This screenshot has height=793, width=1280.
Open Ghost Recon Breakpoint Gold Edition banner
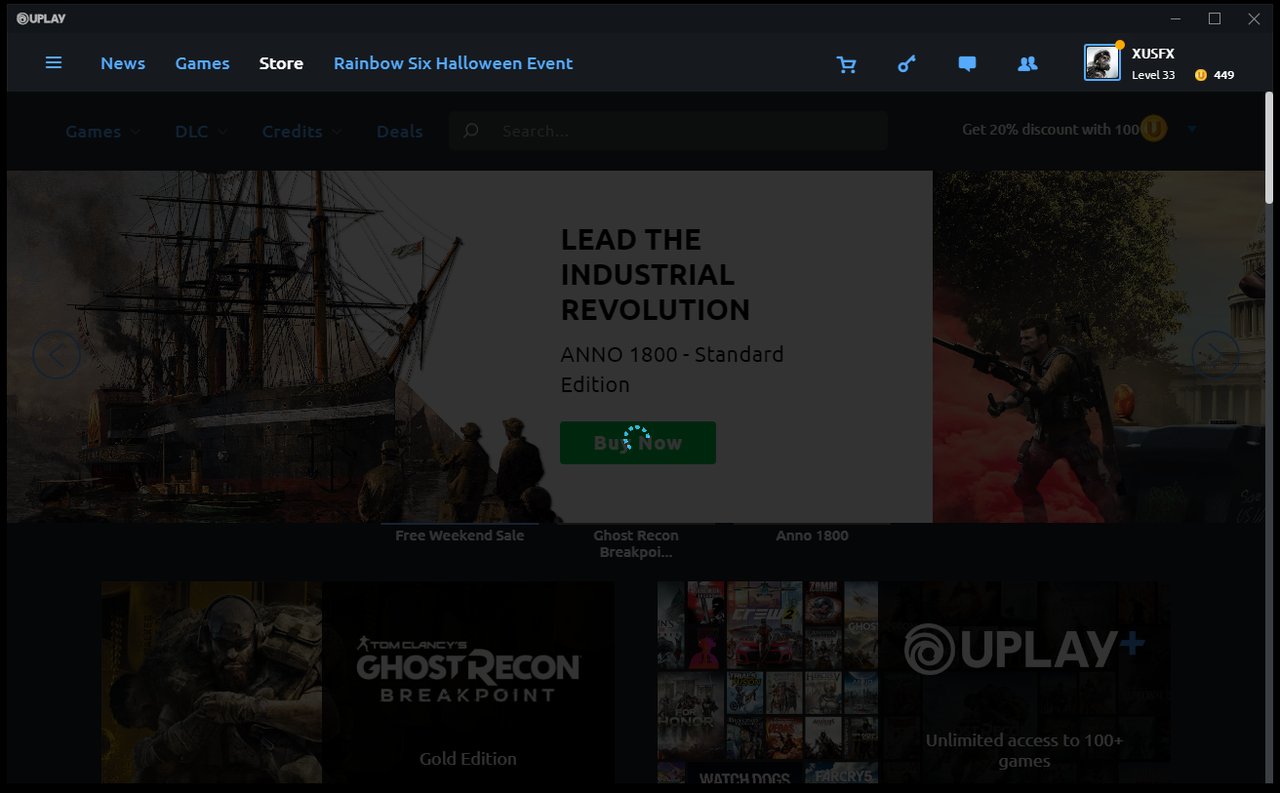click(358, 682)
